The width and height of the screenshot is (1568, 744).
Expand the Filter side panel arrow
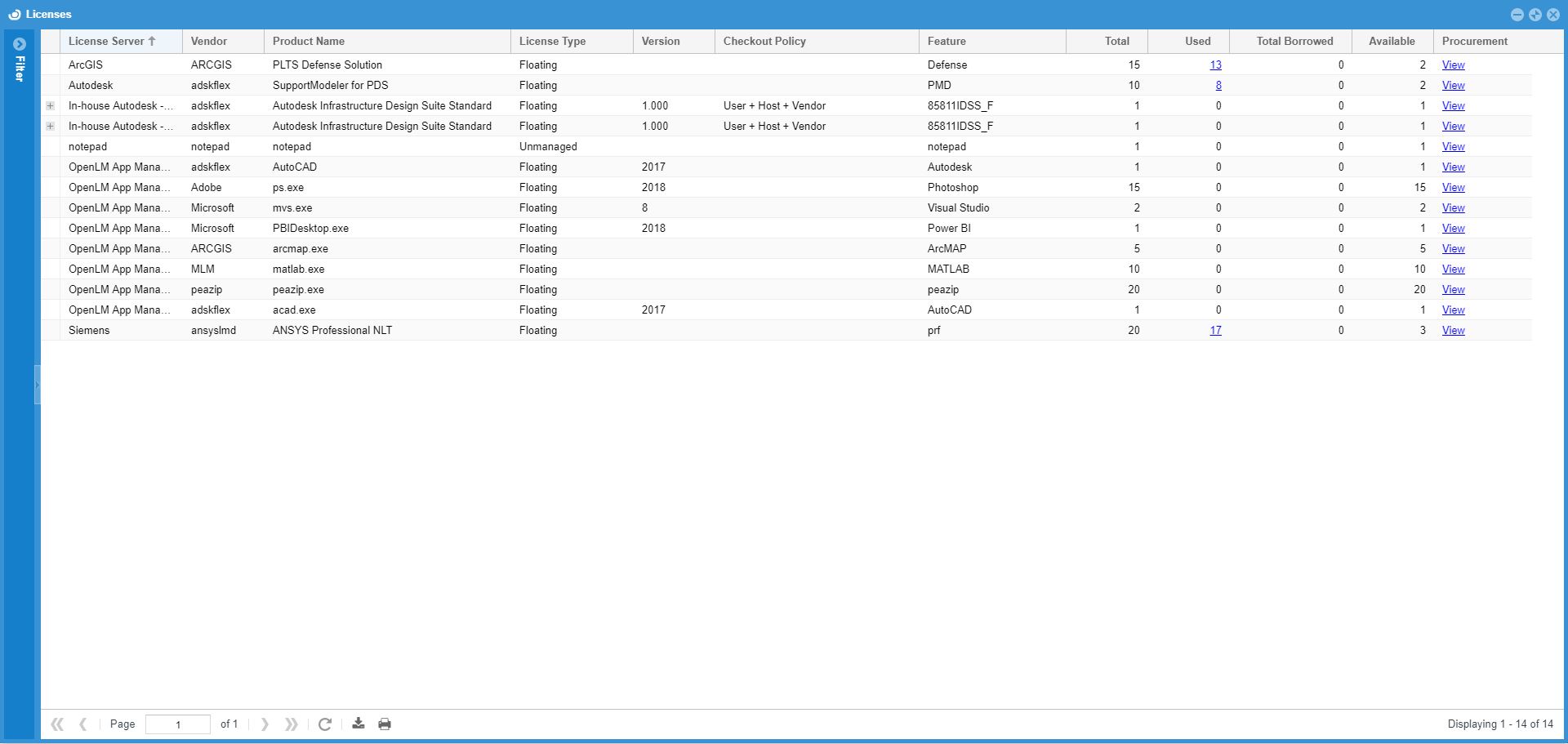(x=20, y=44)
